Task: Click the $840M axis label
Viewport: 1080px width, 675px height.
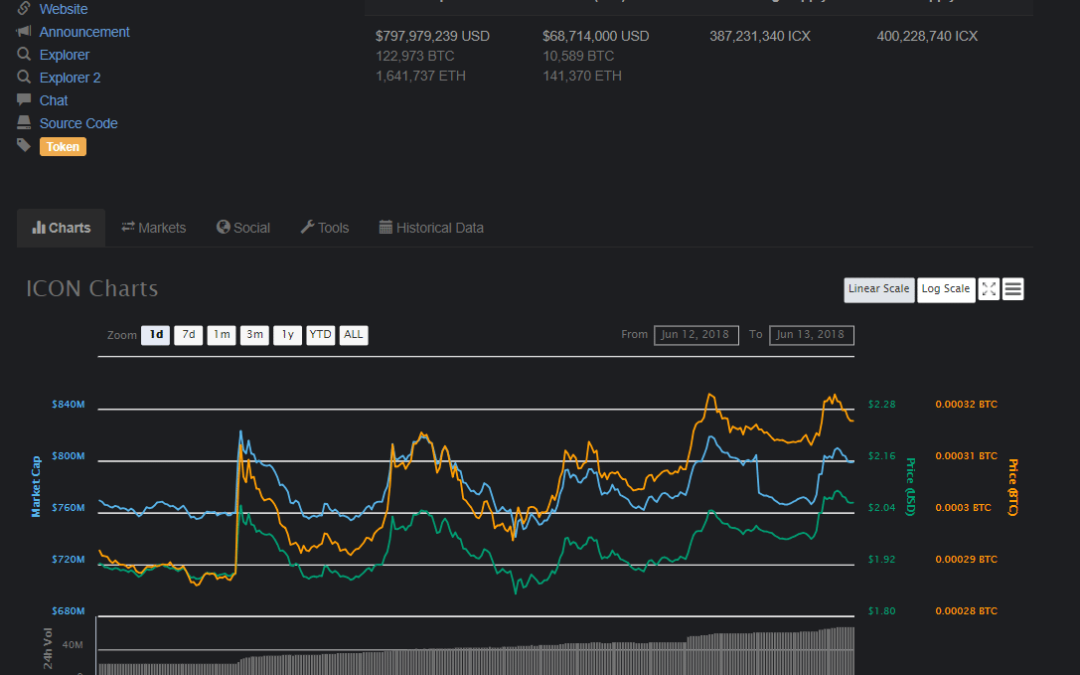Action: point(68,404)
